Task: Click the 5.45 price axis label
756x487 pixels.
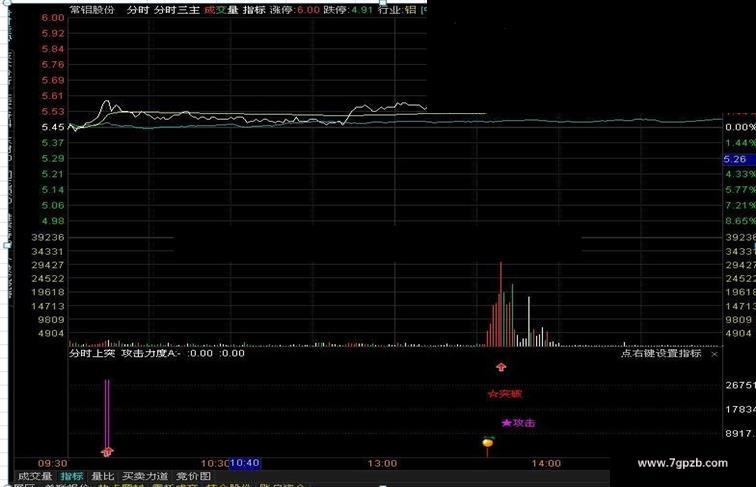Action: 53,127
